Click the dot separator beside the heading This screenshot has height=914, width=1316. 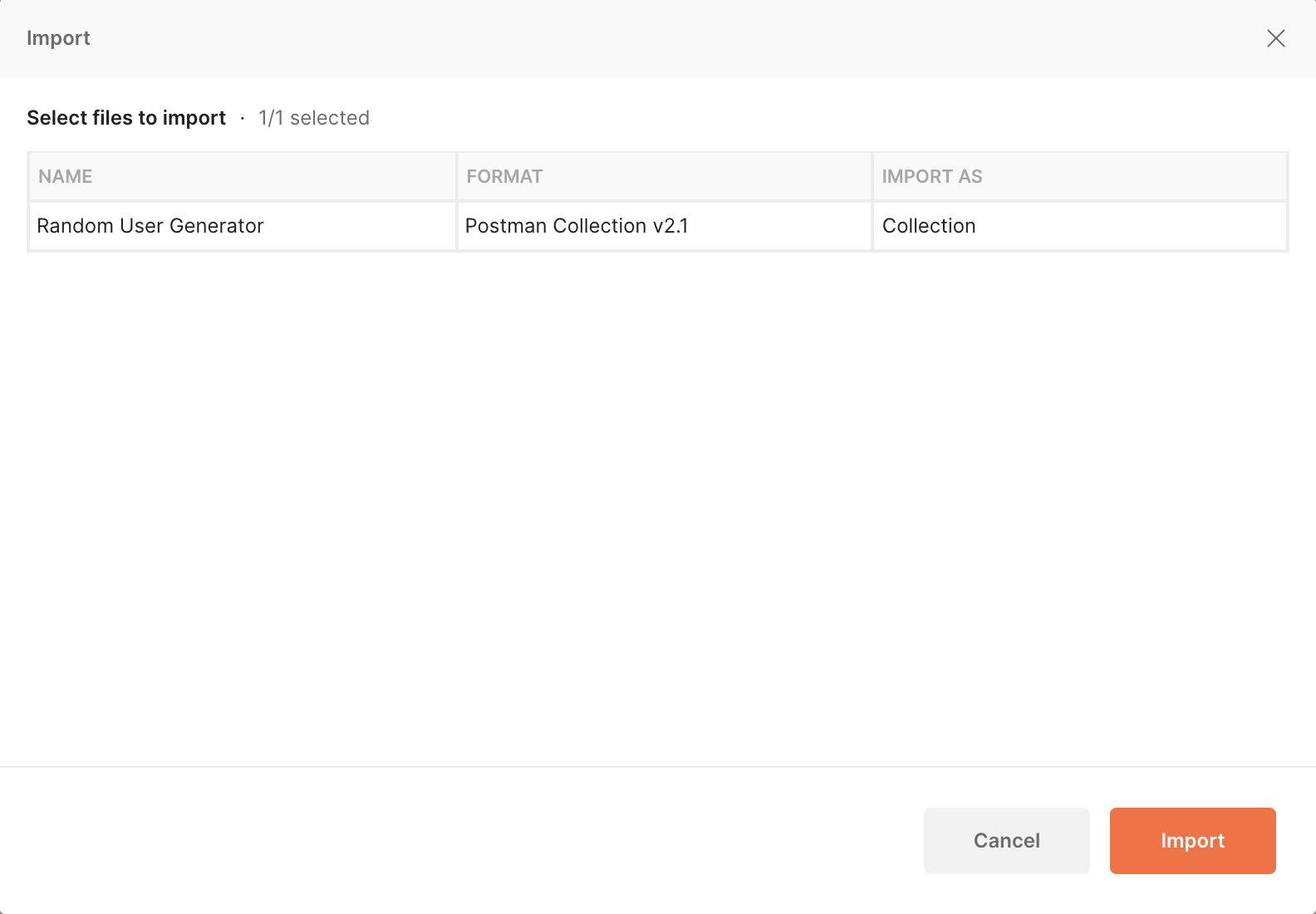tap(243, 119)
